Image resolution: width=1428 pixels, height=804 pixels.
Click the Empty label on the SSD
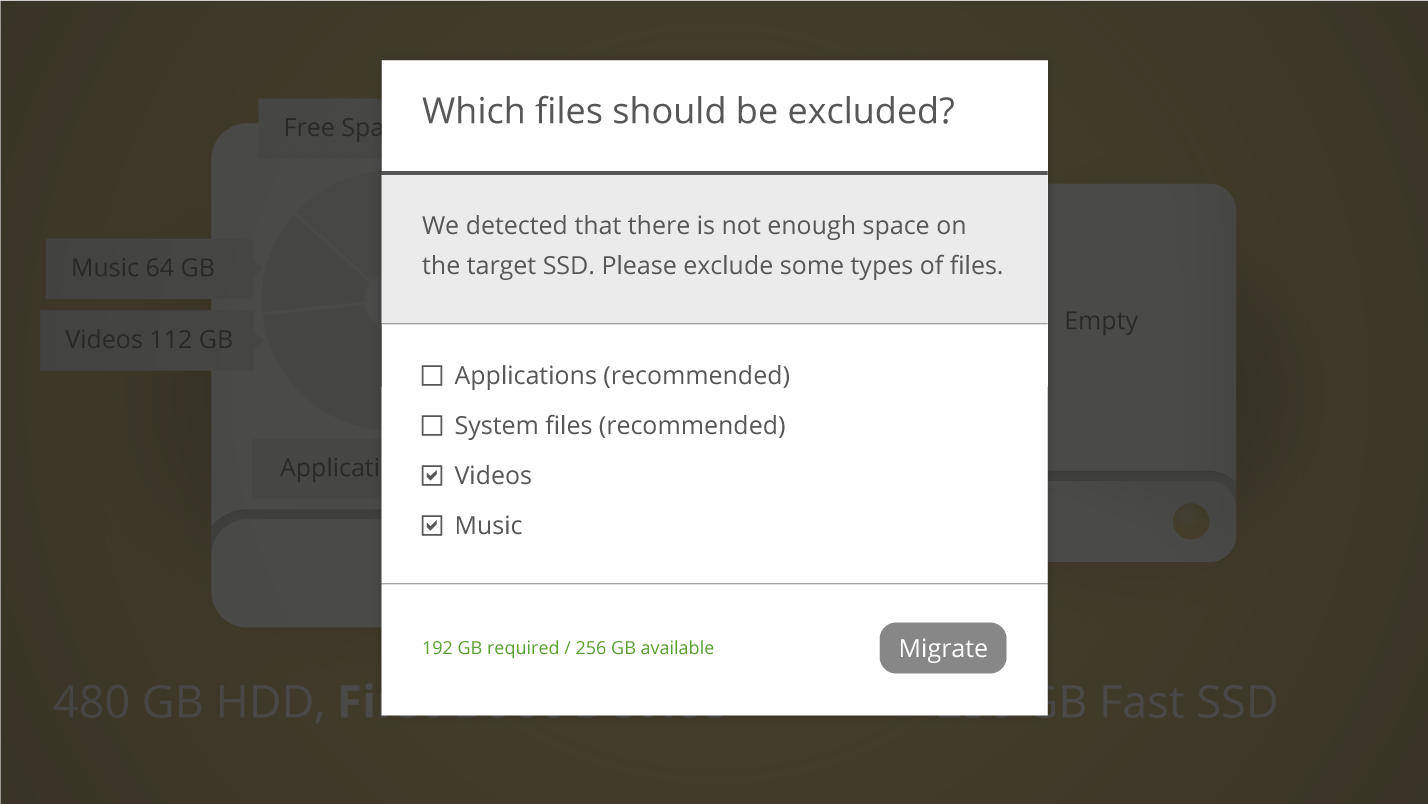[x=1100, y=321]
